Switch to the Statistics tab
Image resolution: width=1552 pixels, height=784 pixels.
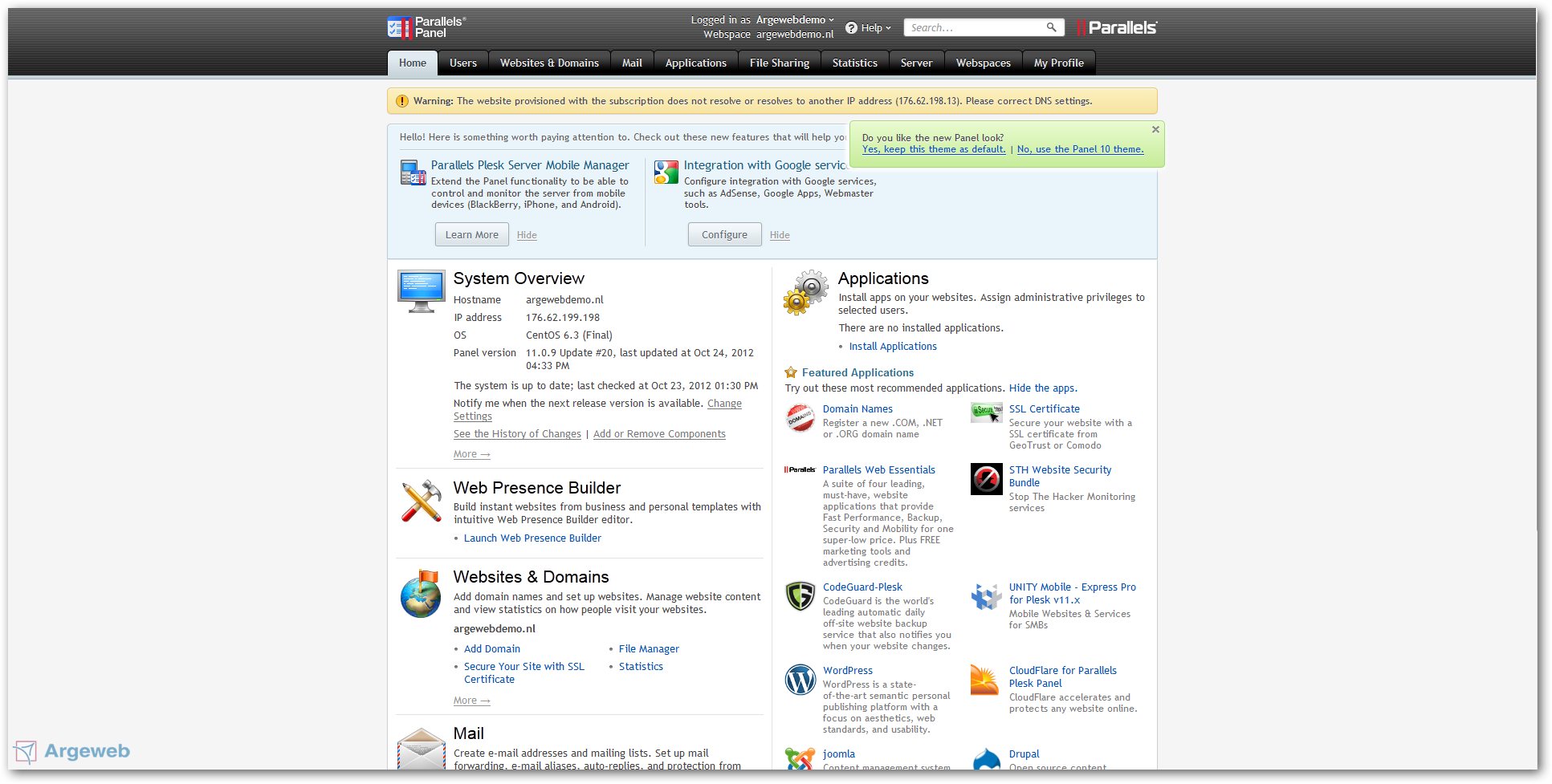(855, 63)
